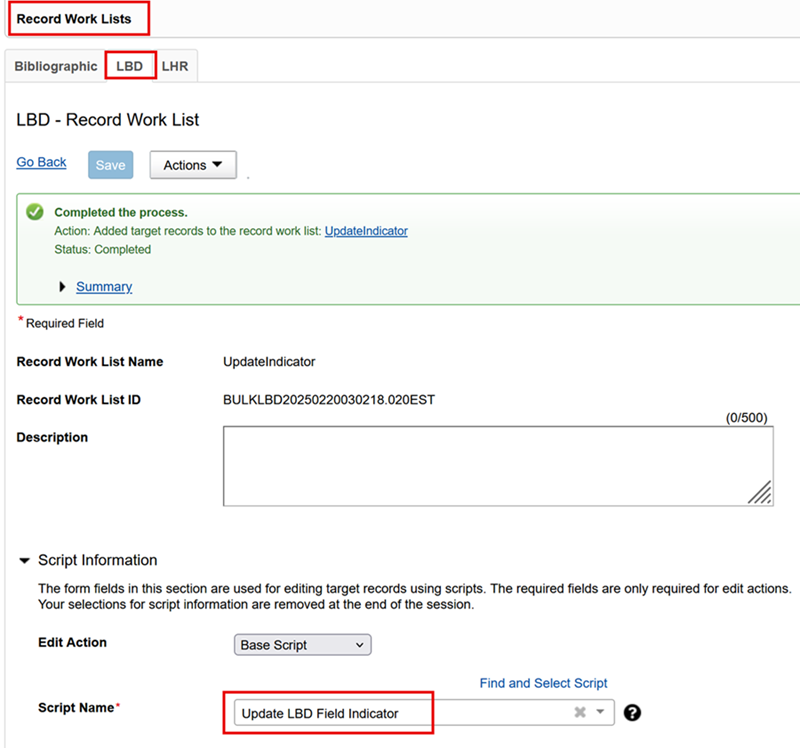Open the LHR tab
800x748 pixels.
(175, 66)
